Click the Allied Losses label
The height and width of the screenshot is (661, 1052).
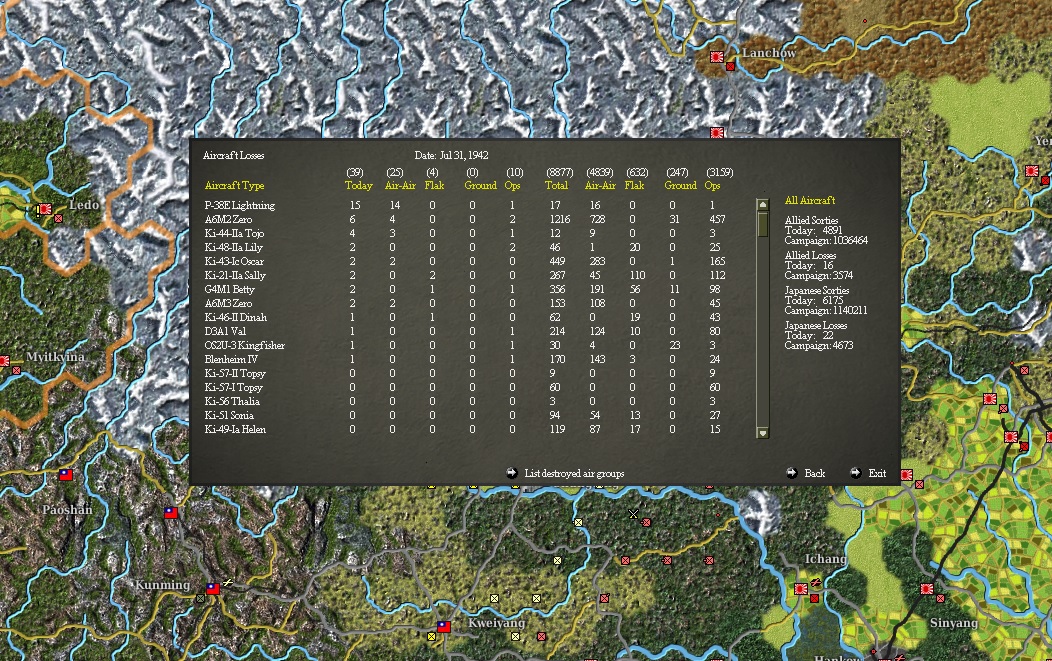pos(810,256)
